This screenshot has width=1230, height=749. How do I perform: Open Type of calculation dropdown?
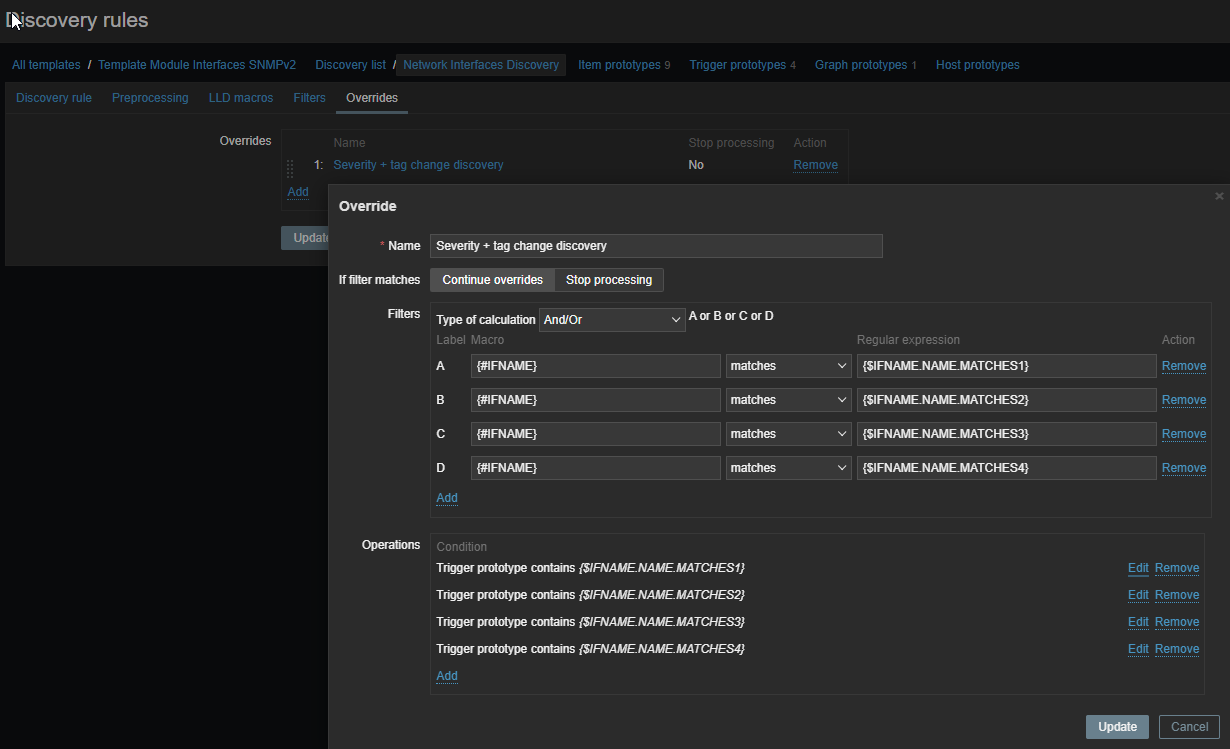pyautogui.click(x=611, y=320)
